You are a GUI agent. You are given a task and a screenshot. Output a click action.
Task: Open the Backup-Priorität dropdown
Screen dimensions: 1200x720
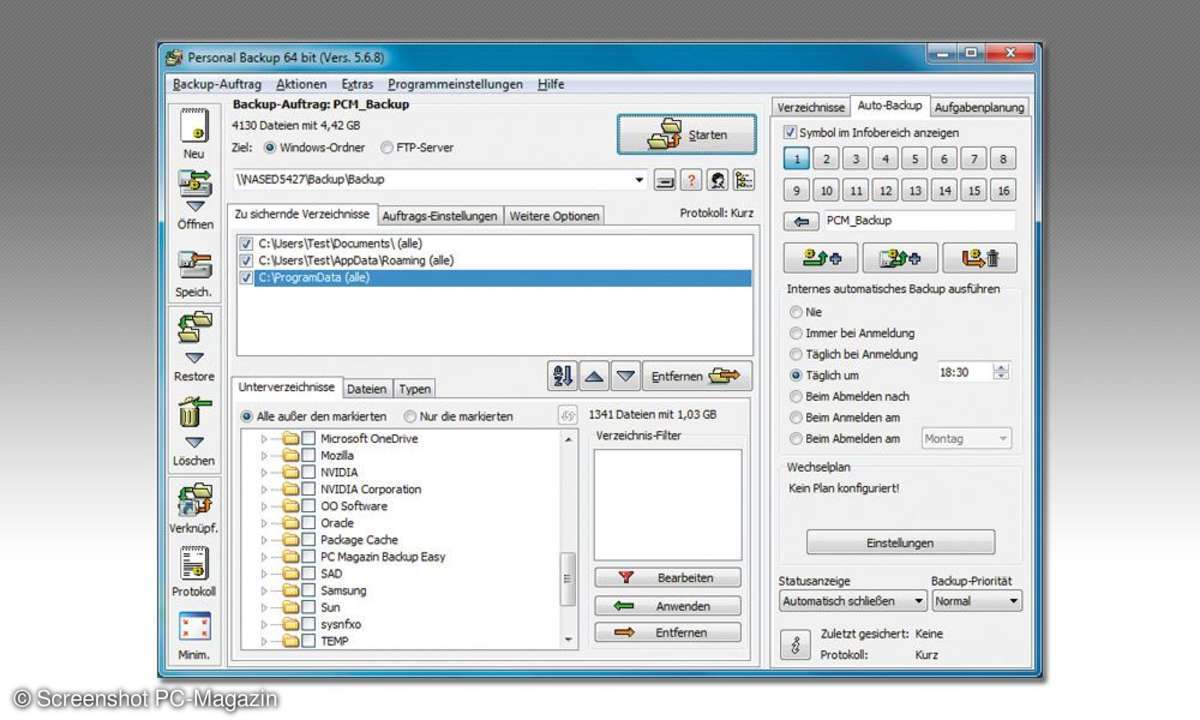(1013, 601)
